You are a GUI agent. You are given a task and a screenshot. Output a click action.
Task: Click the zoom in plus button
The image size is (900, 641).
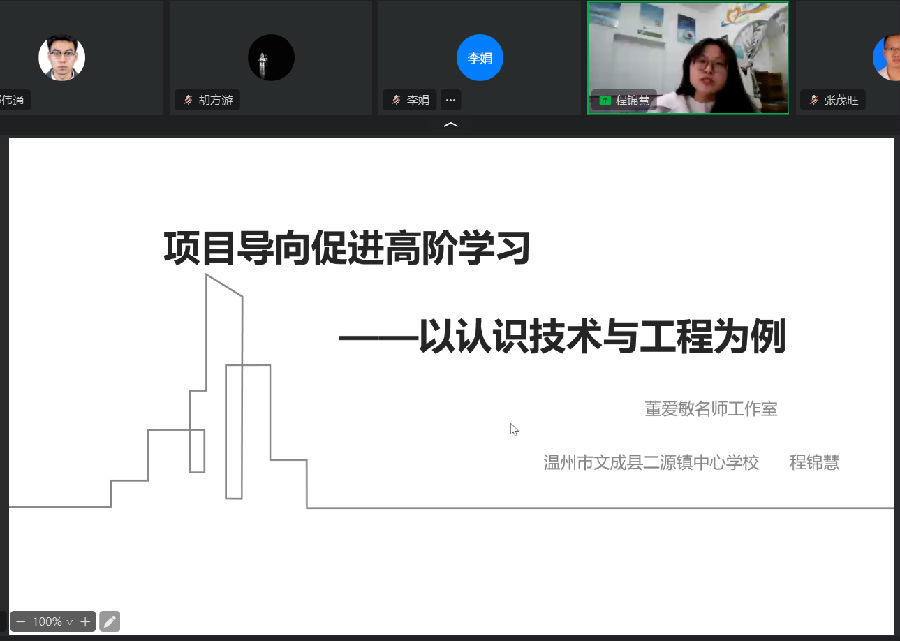click(85, 622)
